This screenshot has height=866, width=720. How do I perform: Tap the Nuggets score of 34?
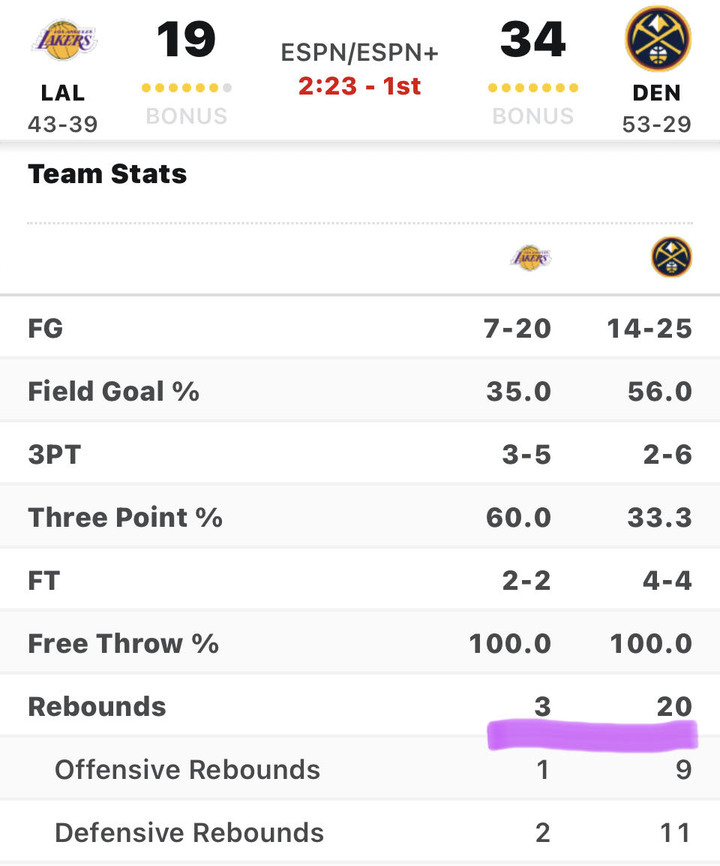pos(533,39)
